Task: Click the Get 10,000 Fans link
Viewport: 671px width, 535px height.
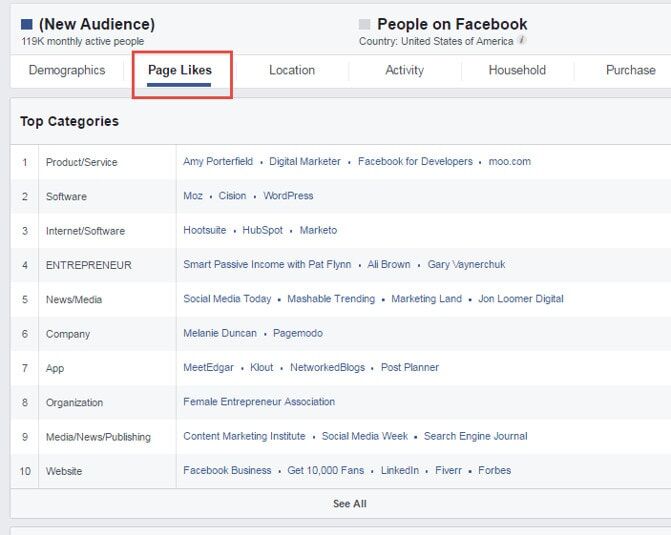Action: click(x=325, y=470)
